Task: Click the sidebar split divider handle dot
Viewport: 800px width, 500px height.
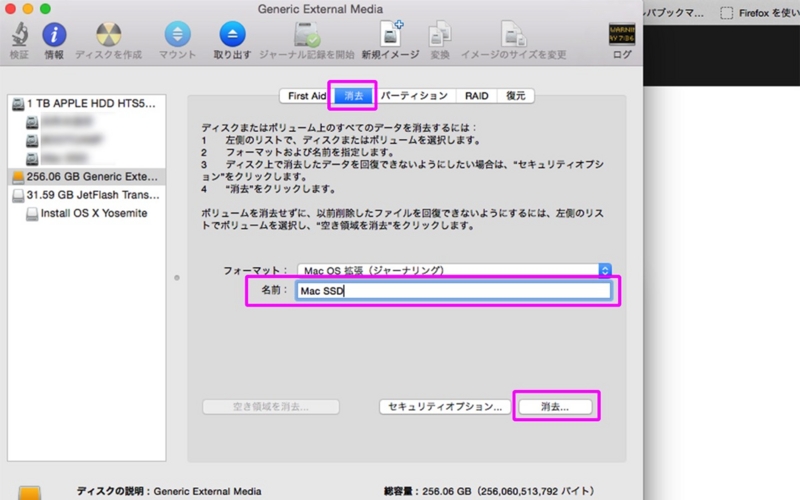Action: [177, 278]
